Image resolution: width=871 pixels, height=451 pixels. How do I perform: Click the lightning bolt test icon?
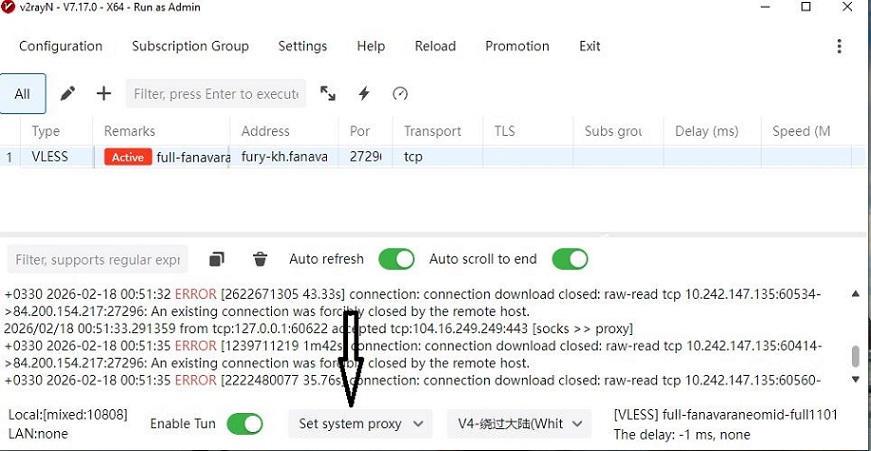[x=364, y=94]
